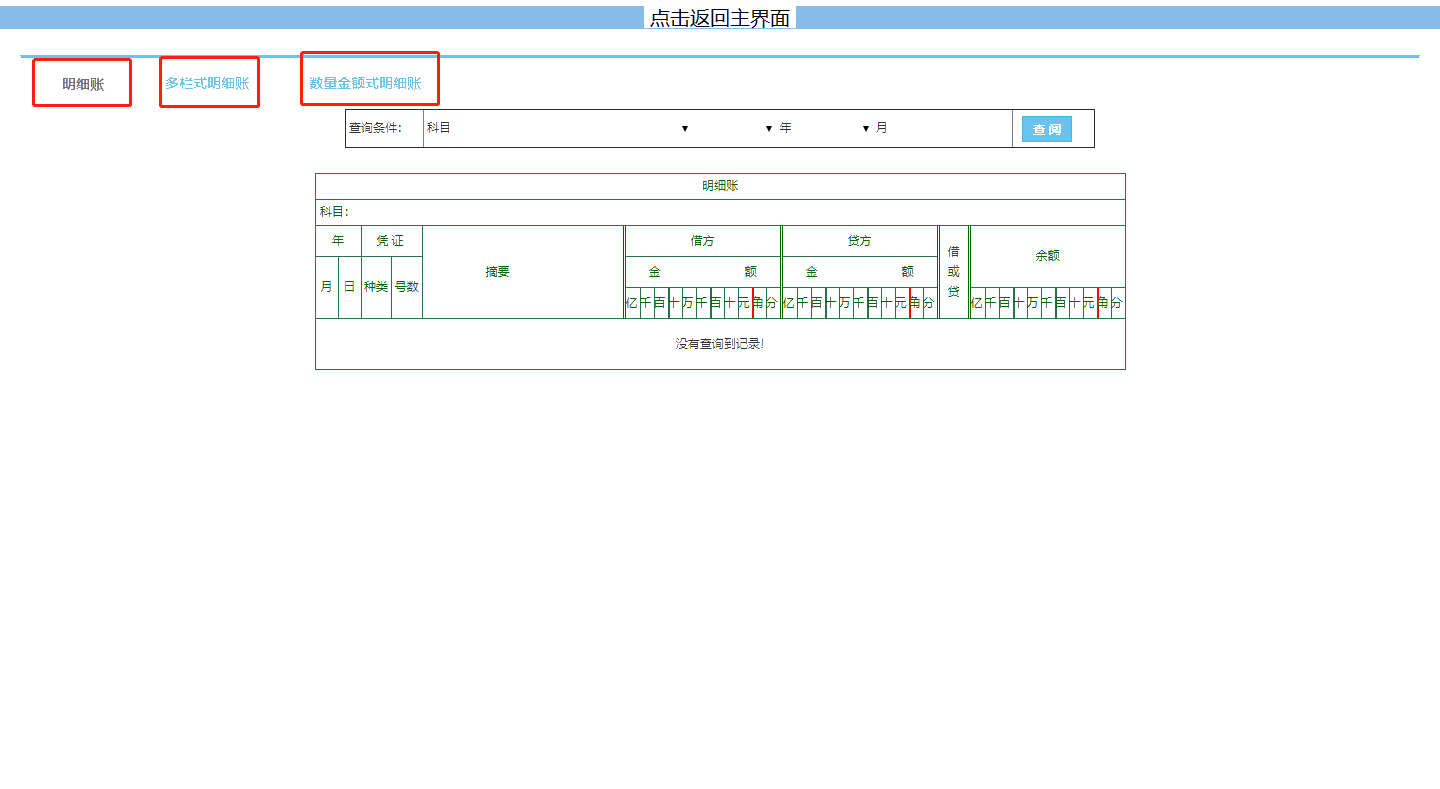Image resolution: width=1440 pixels, height=789 pixels.
Task: Select the 号数 sub-header cell
Action: pos(406,287)
